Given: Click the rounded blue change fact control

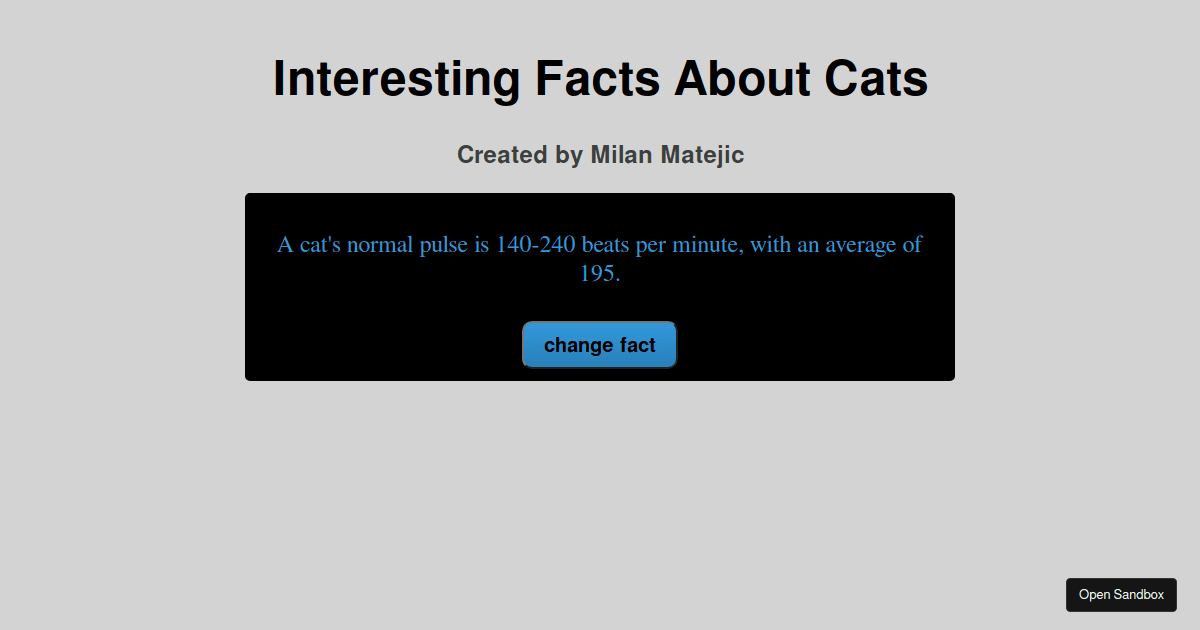Looking at the screenshot, I should (x=599, y=344).
